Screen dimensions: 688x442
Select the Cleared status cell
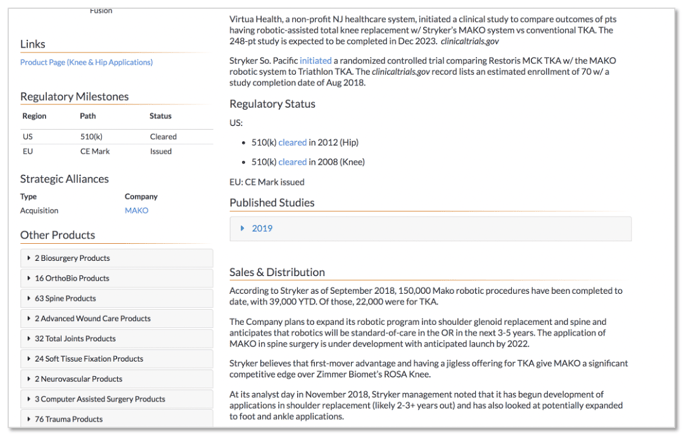(x=163, y=137)
